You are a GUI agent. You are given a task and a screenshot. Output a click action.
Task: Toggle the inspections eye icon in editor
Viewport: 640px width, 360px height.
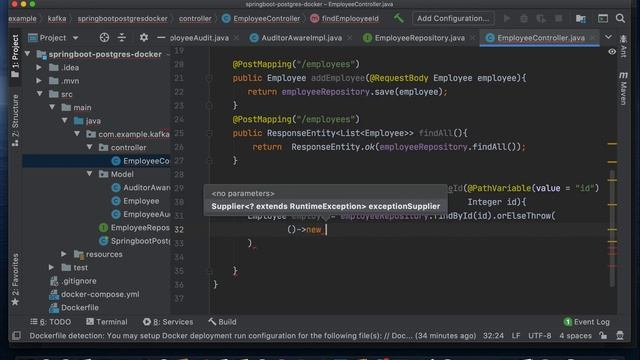612,52
